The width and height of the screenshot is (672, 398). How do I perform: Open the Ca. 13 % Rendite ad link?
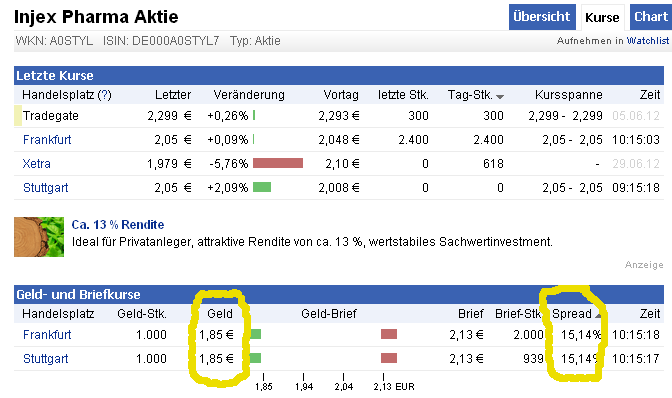tap(118, 224)
